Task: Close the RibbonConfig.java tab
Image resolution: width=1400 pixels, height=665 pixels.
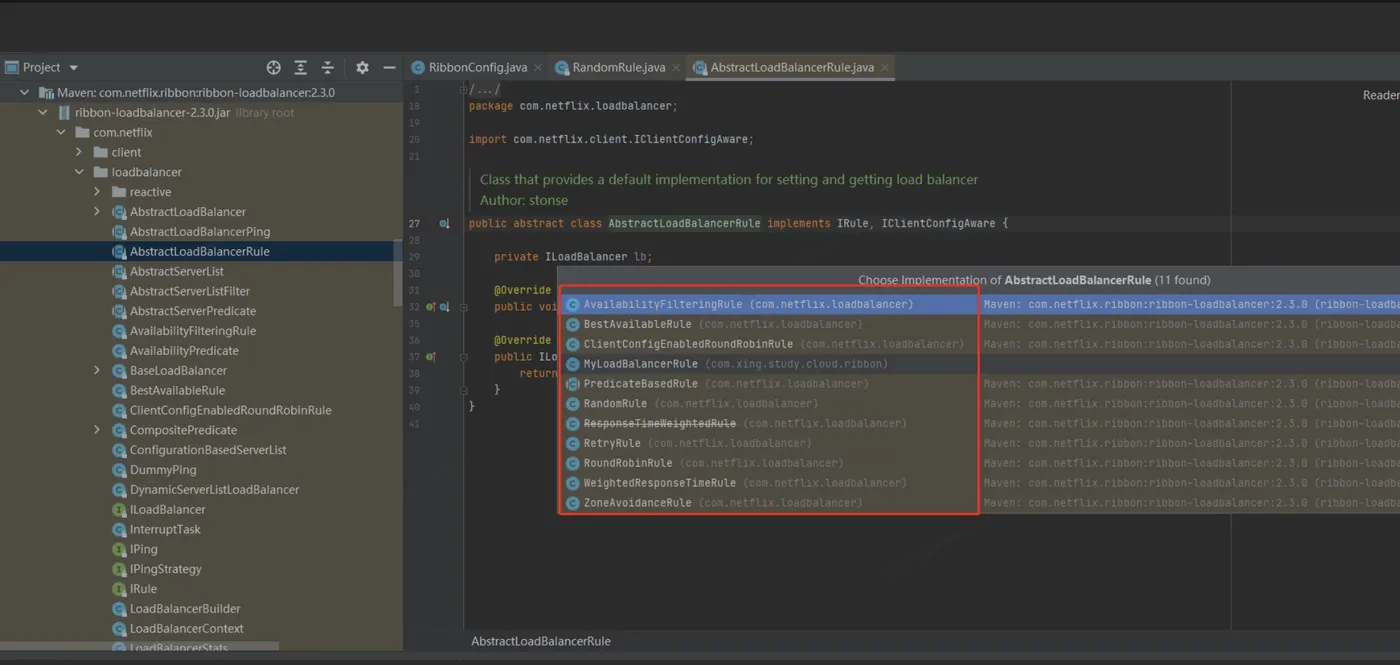Action: [x=538, y=67]
